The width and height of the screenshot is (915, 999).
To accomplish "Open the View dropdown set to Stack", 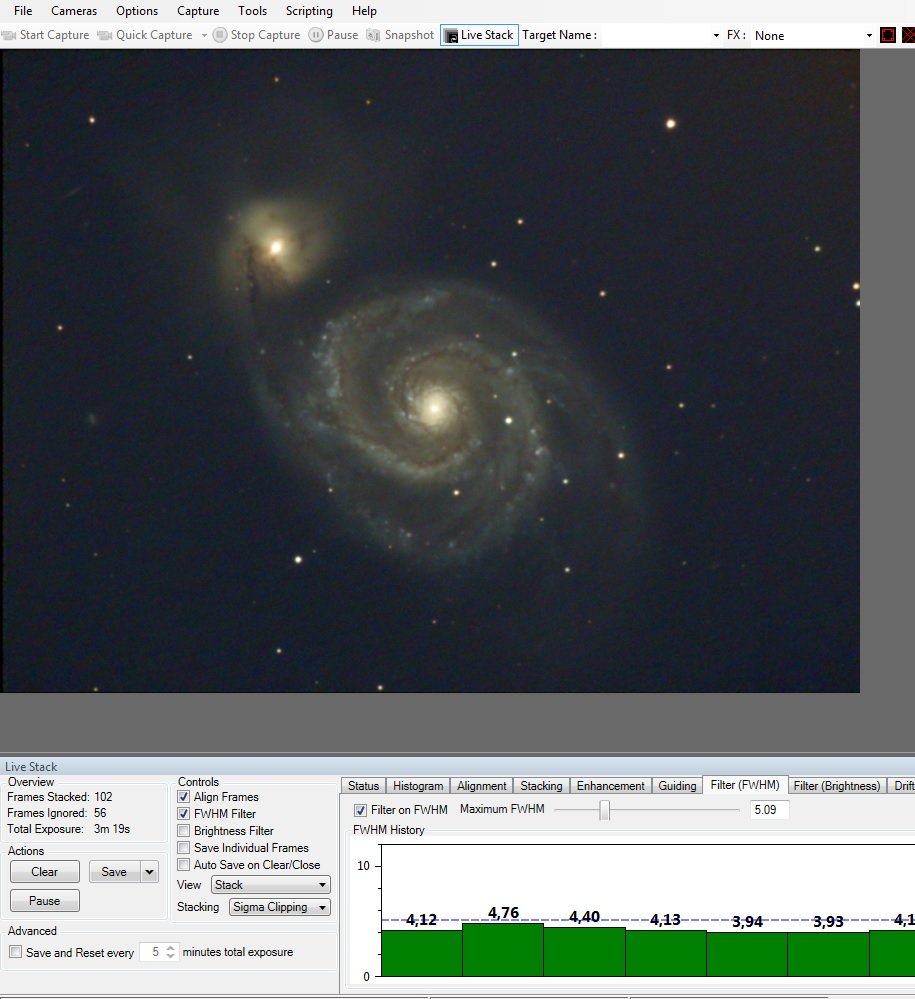I will (x=271, y=885).
